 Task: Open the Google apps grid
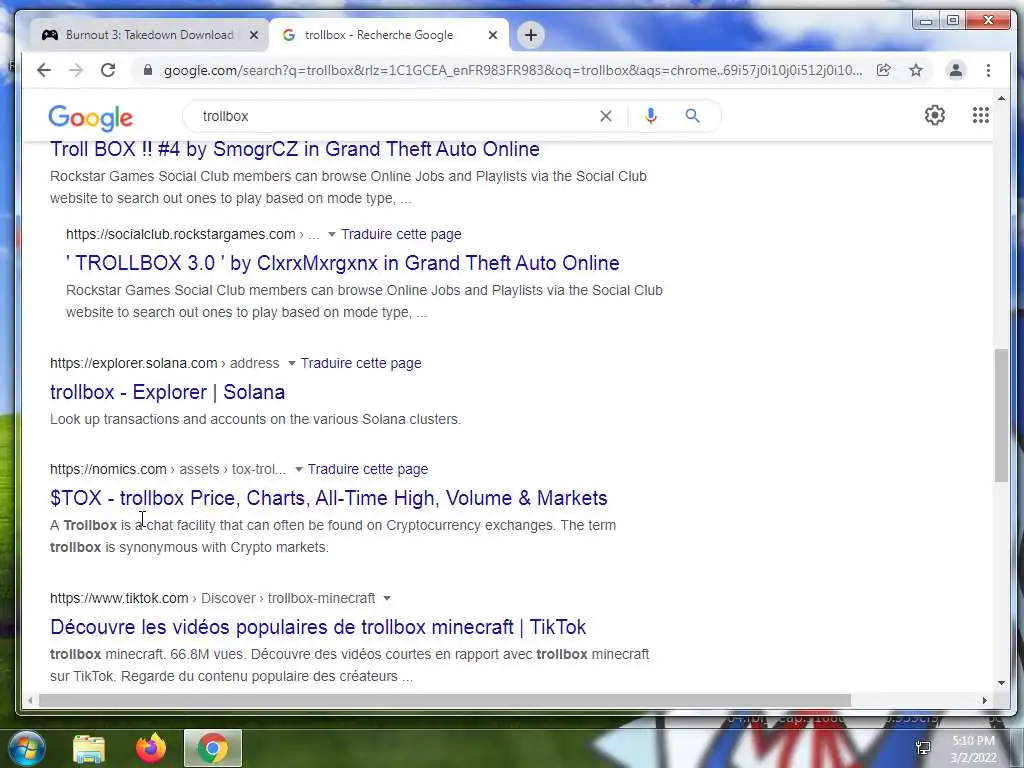click(x=980, y=116)
